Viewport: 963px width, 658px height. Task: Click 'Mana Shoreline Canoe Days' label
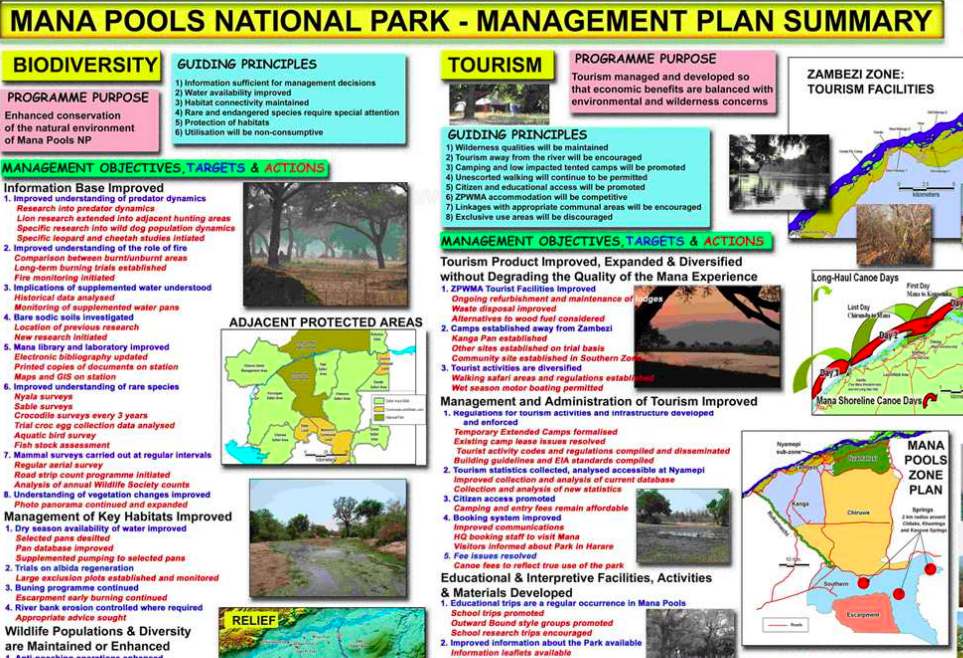pyautogui.click(x=868, y=401)
